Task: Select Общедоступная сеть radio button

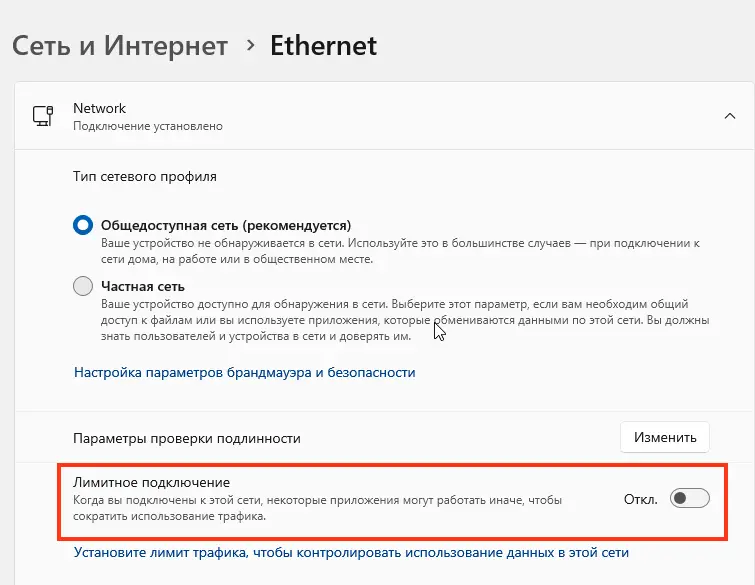Action: coord(83,225)
